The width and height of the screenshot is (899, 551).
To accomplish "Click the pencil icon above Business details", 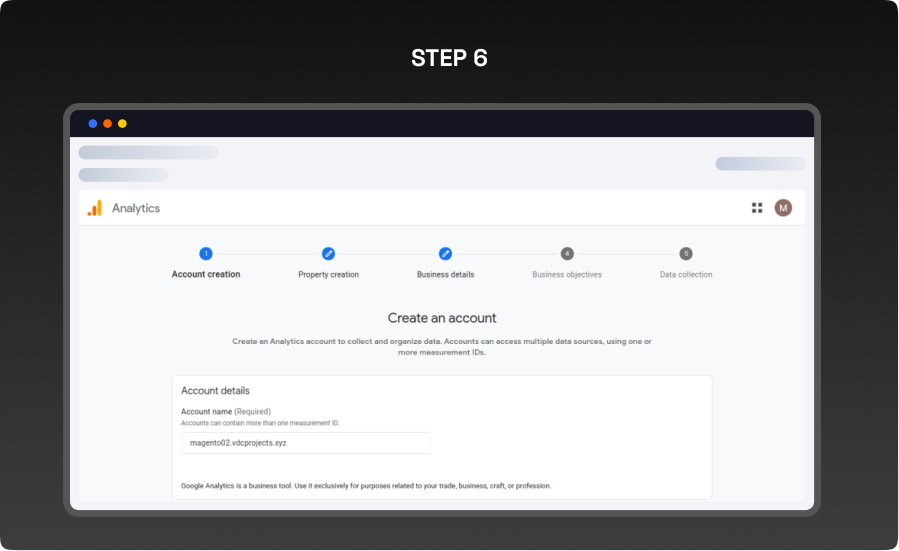I will (445, 254).
